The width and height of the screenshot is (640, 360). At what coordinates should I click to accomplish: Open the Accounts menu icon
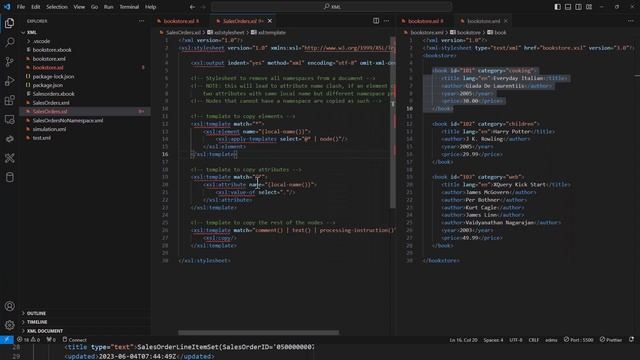point(9,306)
